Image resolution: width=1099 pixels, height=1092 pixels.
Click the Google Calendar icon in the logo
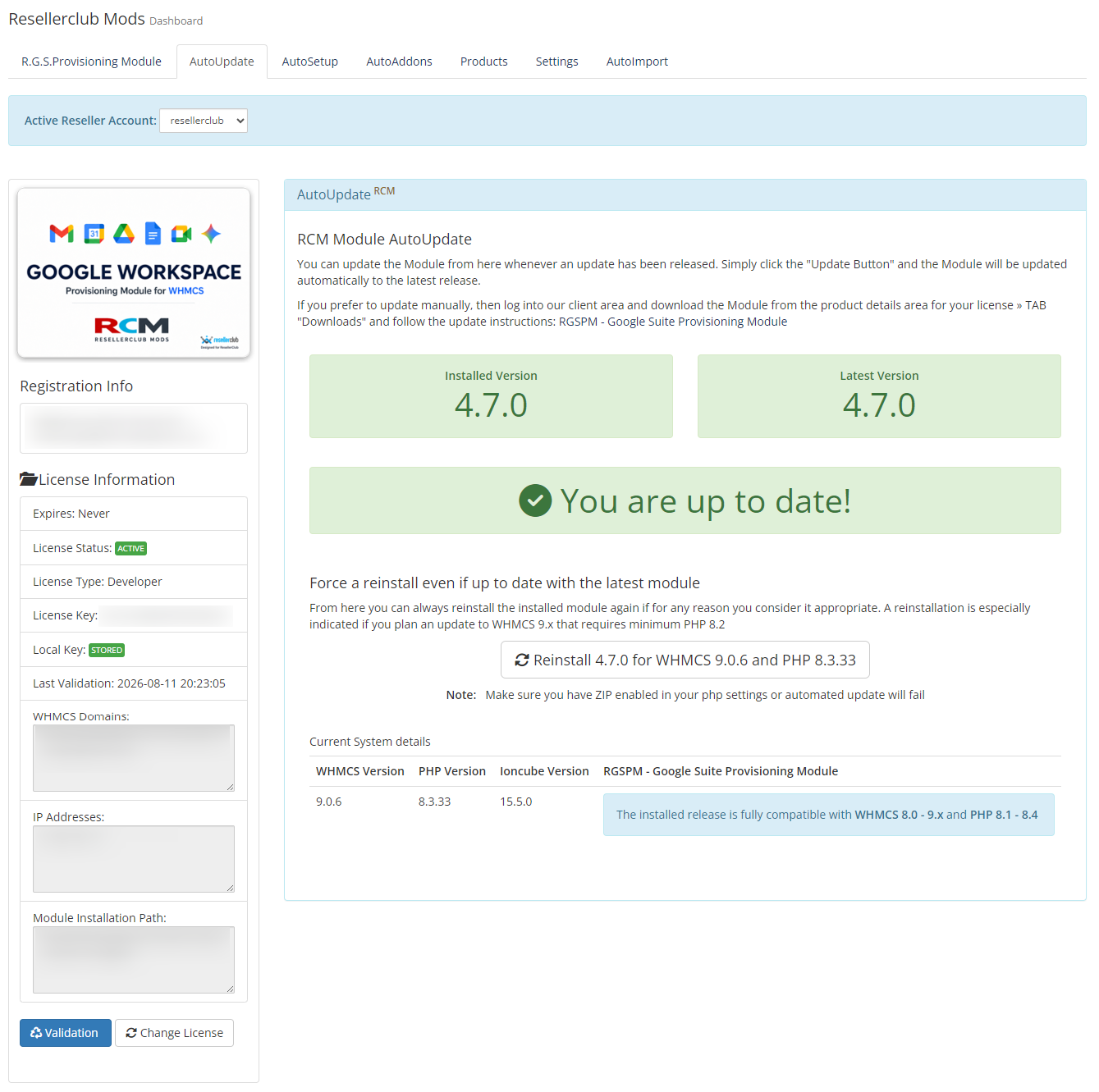pyautogui.click(x=94, y=234)
